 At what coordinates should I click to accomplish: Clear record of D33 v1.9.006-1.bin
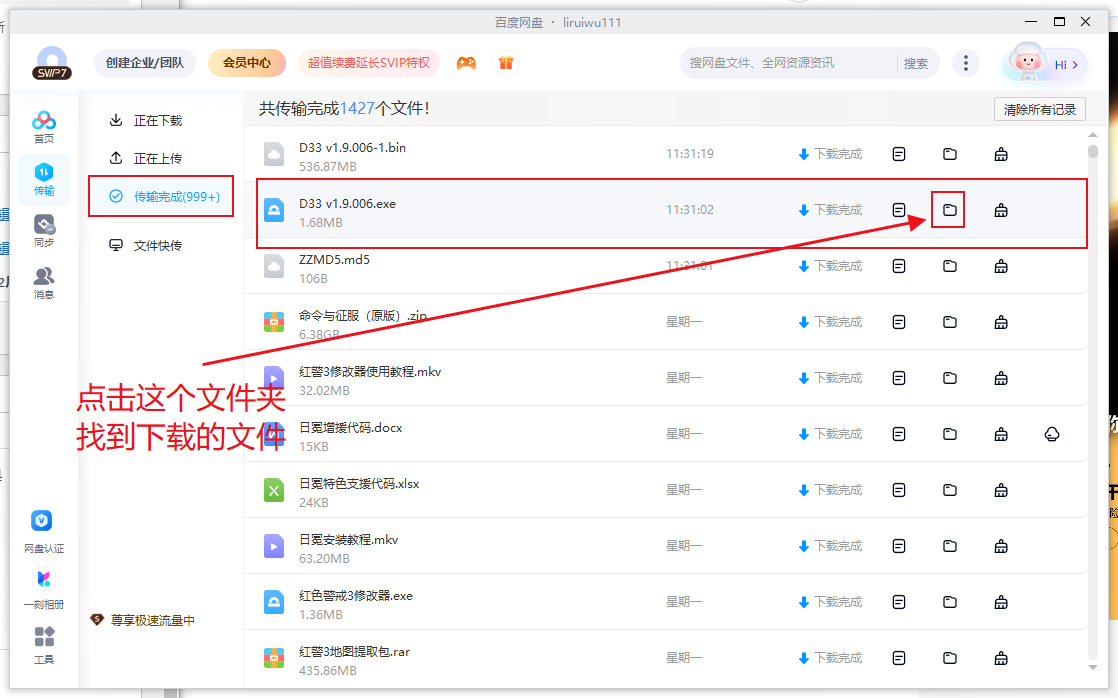[x=1000, y=154]
